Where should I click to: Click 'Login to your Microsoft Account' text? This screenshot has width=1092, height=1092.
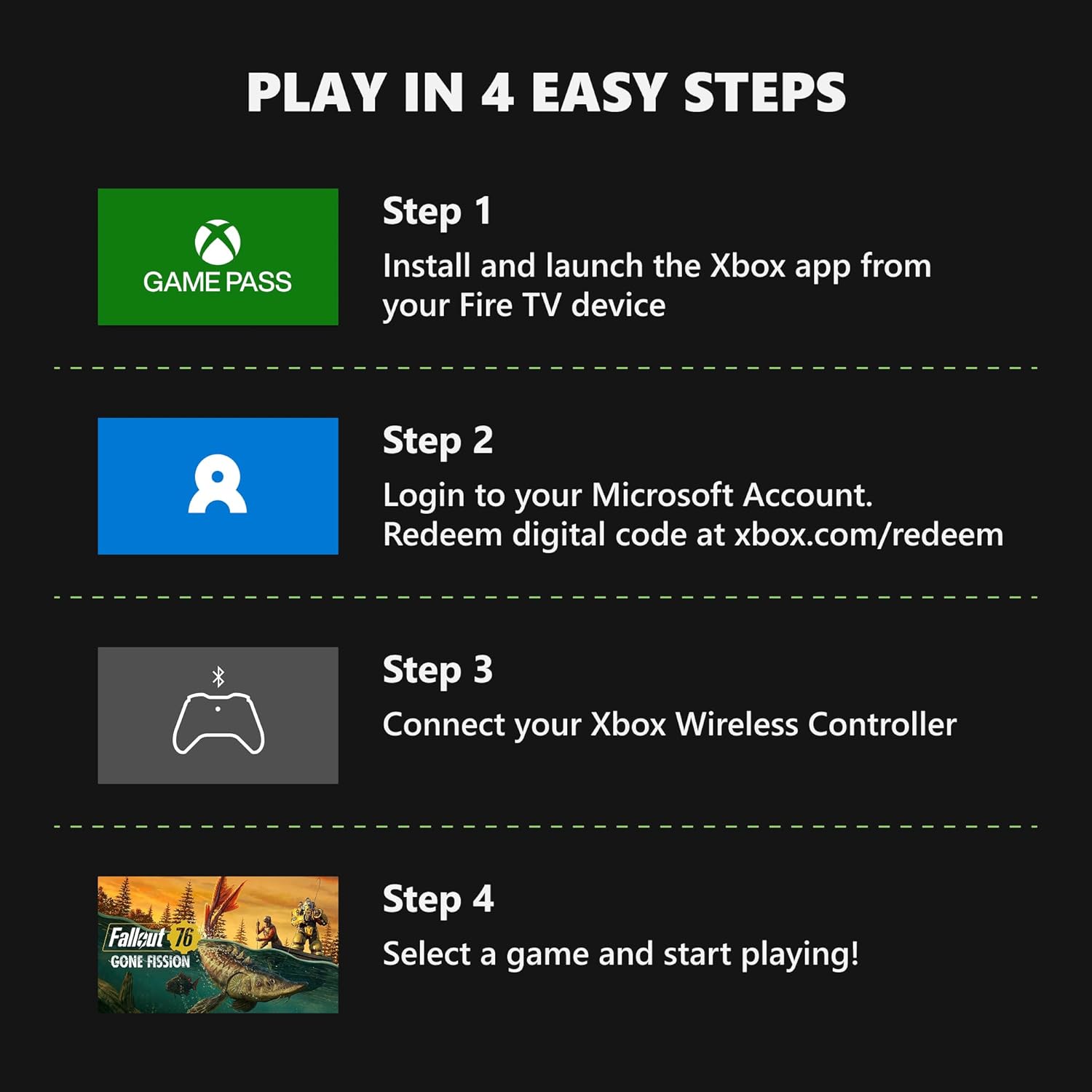point(628,496)
